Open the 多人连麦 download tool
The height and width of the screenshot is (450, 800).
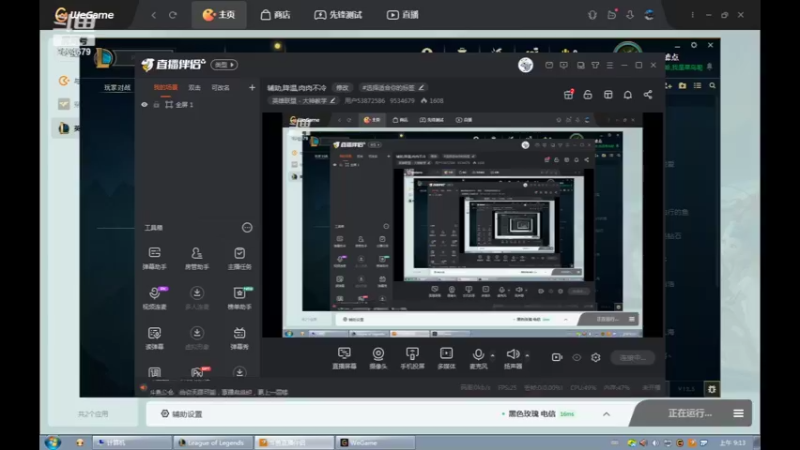click(x=196, y=298)
